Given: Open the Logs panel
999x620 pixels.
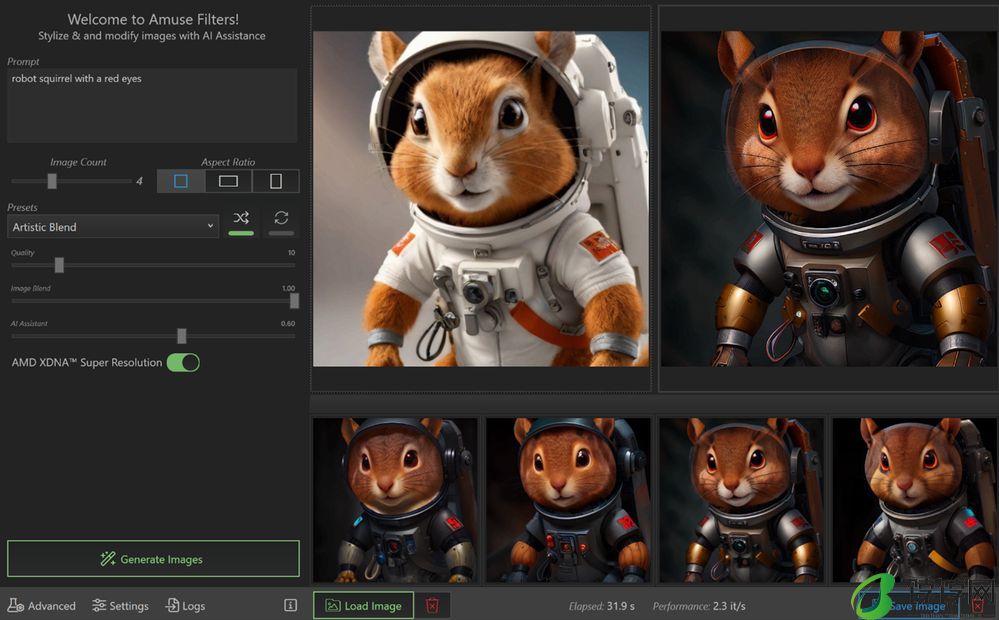Looking at the screenshot, I should [185, 605].
